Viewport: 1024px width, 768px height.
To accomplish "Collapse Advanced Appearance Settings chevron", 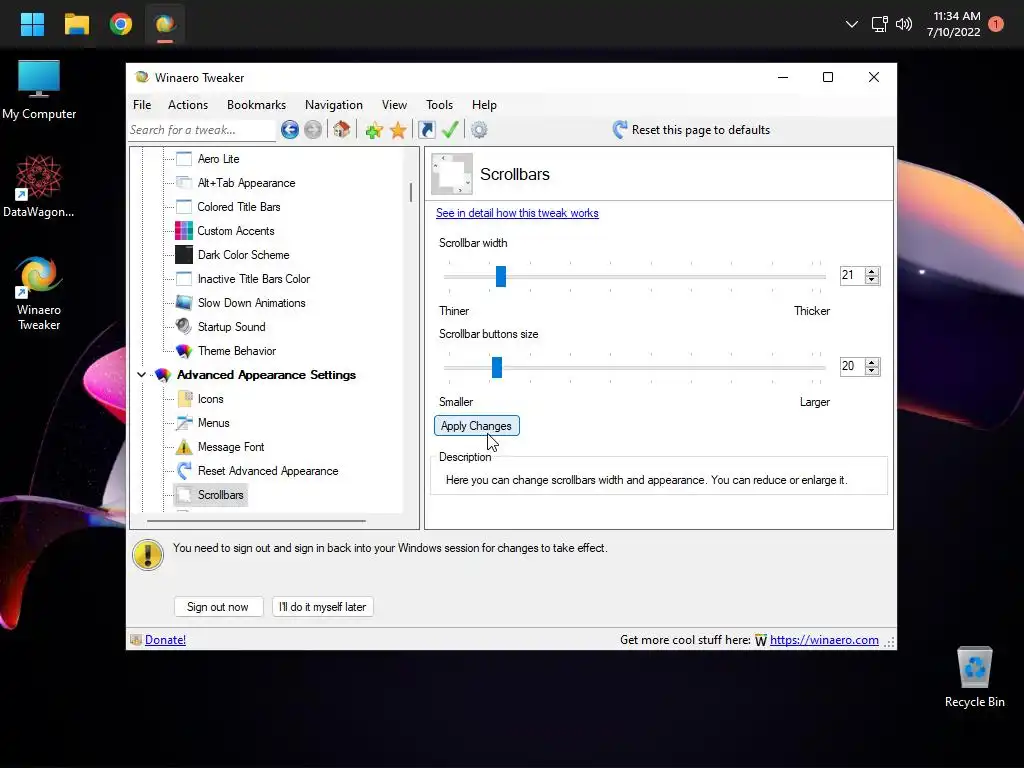I will (141, 375).
